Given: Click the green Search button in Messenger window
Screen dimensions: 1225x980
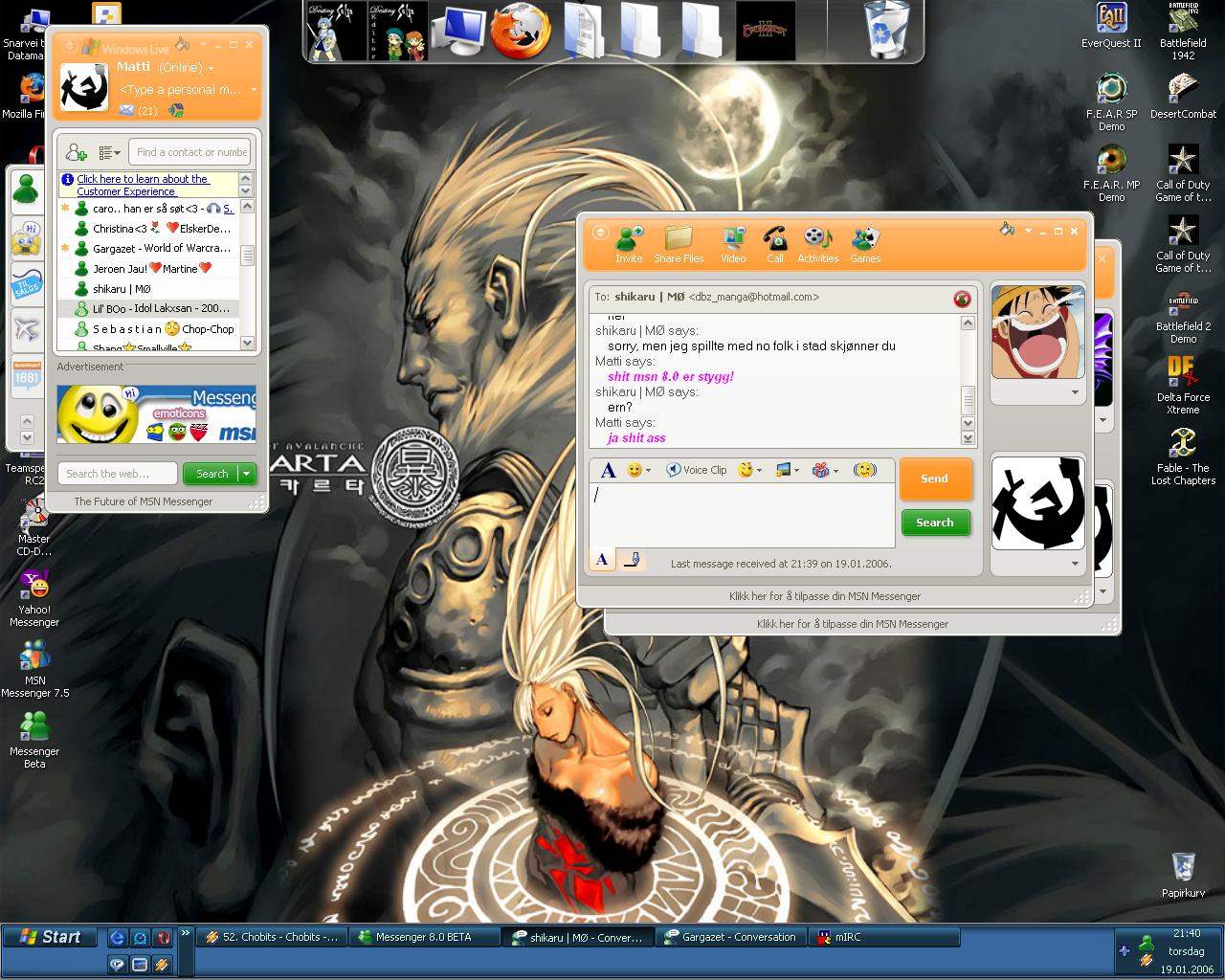Looking at the screenshot, I should point(212,474).
